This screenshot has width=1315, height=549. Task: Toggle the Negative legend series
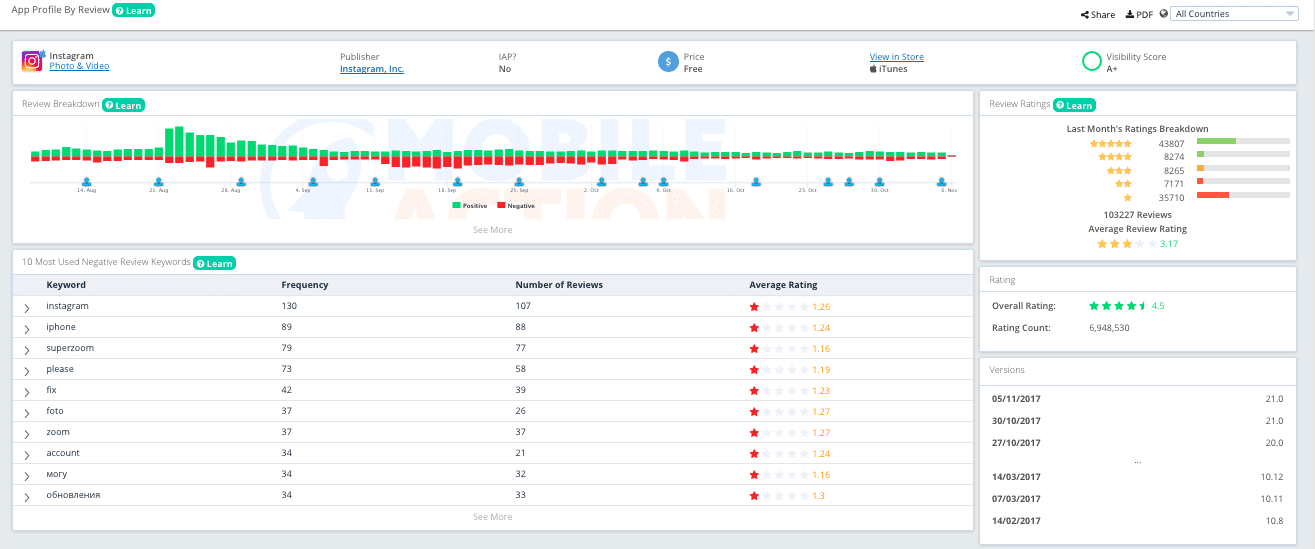516,205
